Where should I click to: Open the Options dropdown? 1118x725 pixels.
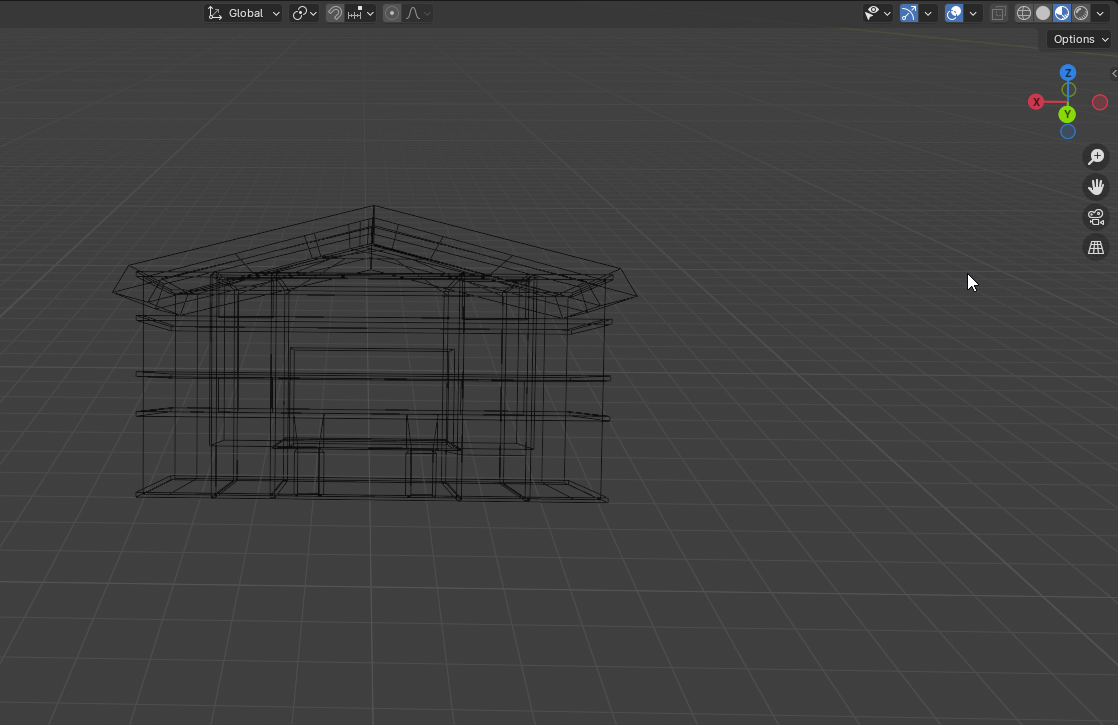tap(1079, 39)
